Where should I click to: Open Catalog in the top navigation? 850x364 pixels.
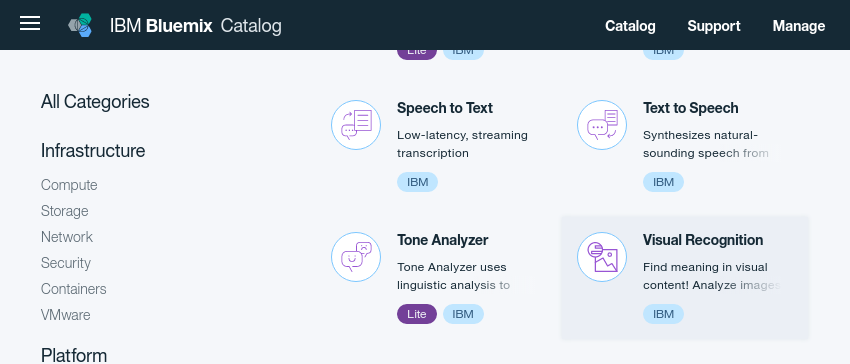630,26
